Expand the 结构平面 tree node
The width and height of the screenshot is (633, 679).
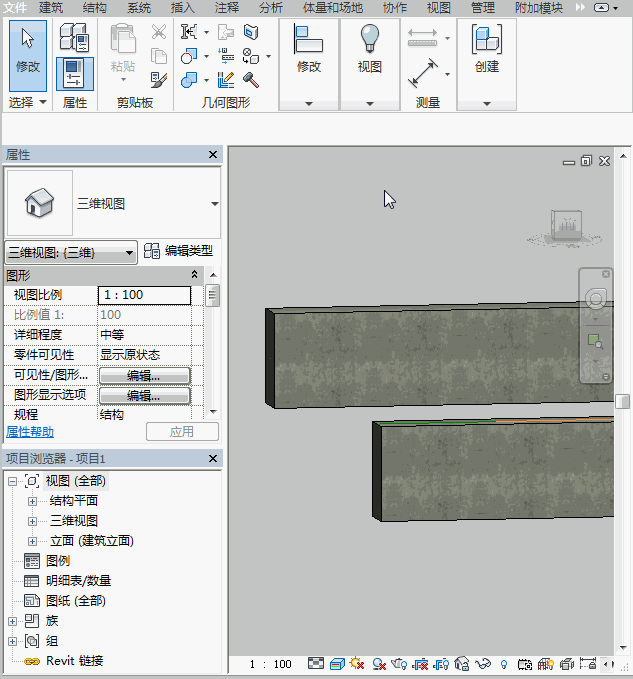32,501
